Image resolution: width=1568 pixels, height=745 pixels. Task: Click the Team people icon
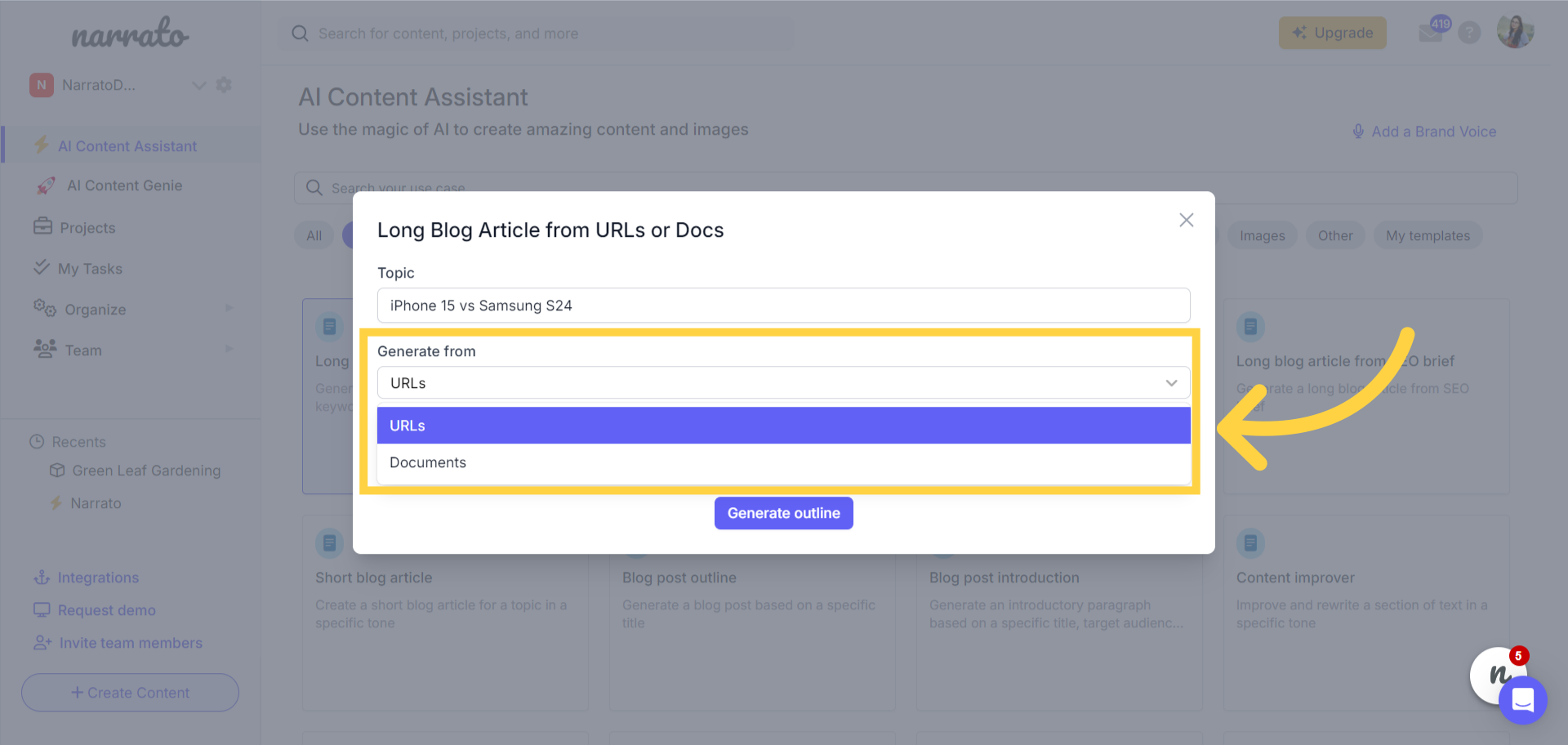click(45, 349)
